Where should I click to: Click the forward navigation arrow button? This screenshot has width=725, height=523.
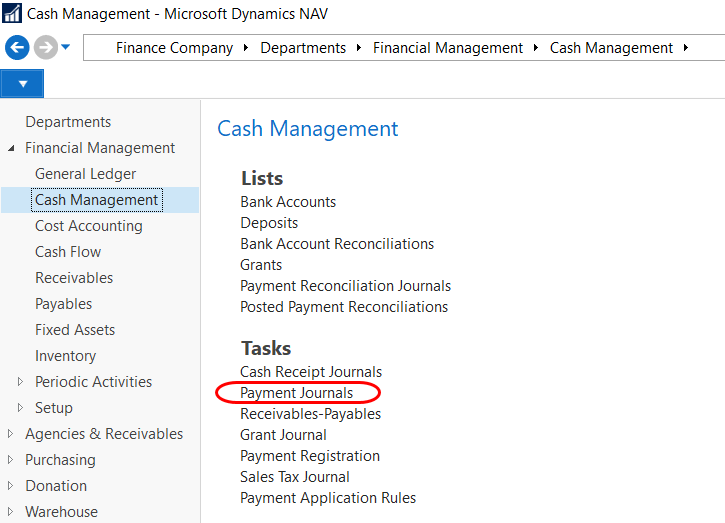45,47
